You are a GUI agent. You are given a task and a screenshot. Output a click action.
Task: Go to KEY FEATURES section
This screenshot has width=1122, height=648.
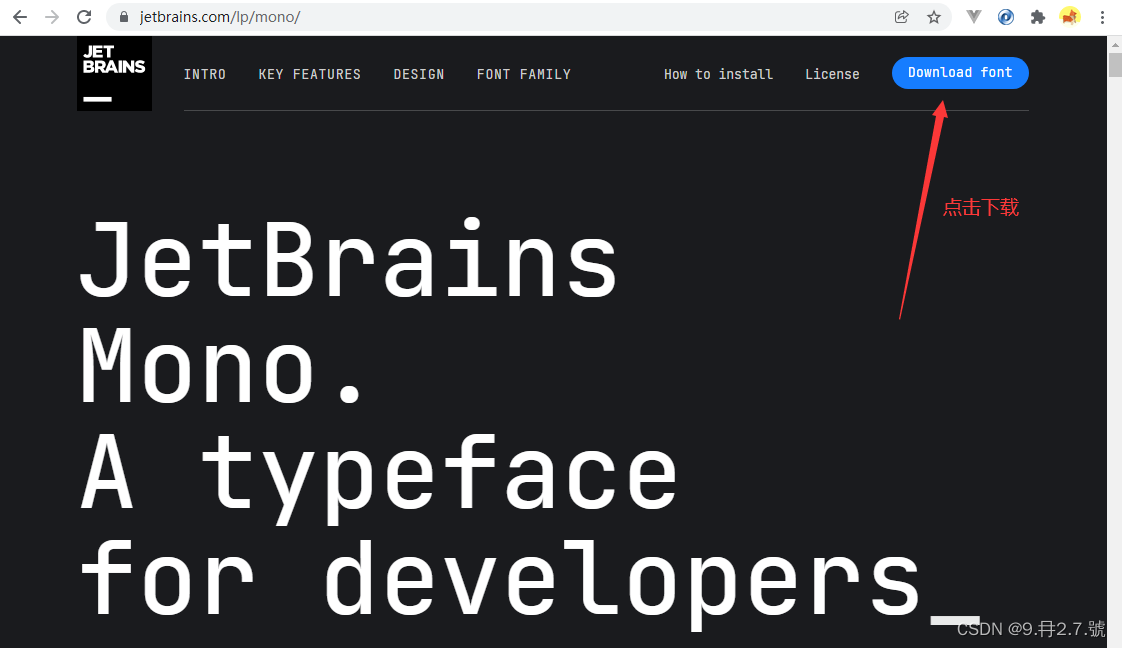[310, 74]
